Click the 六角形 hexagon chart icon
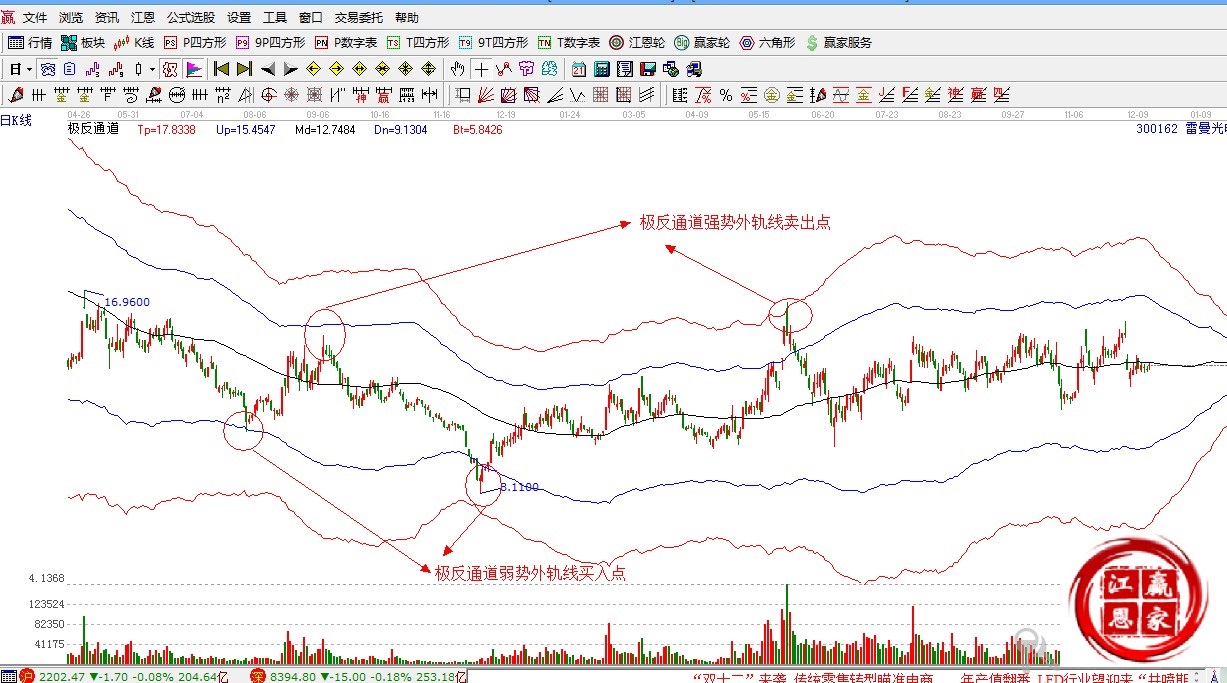Image resolution: width=1227 pixels, height=683 pixels. pyautogui.click(x=767, y=43)
